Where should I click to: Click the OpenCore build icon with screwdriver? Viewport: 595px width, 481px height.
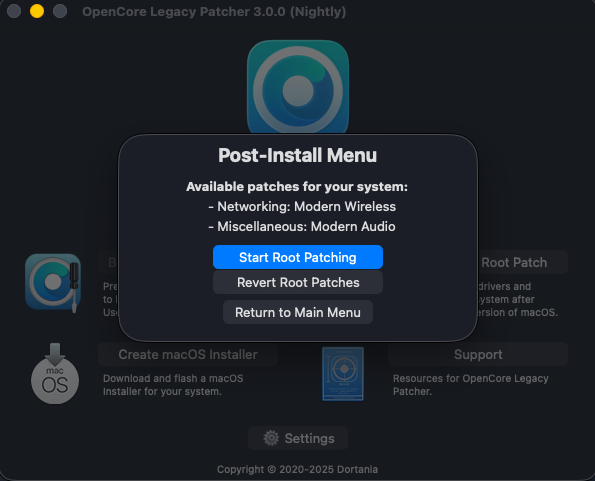53,283
